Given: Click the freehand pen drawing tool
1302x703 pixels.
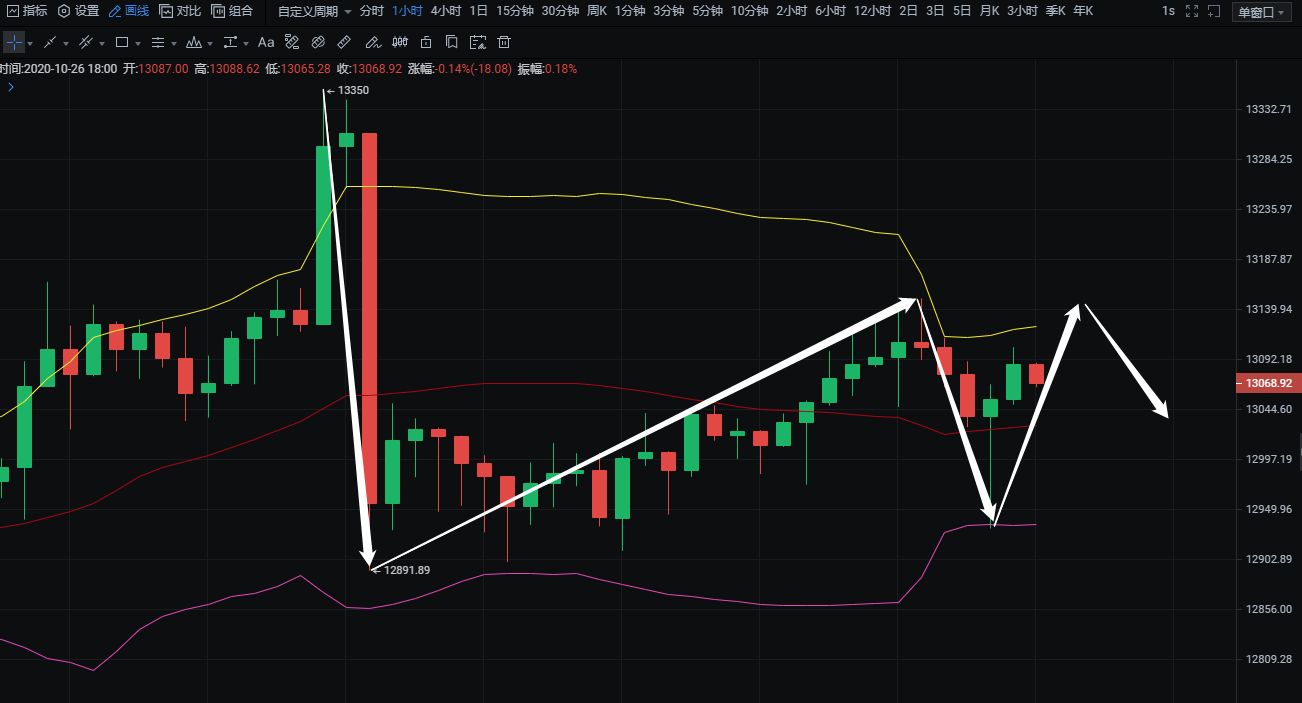Looking at the screenshot, I should coord(372,43).
